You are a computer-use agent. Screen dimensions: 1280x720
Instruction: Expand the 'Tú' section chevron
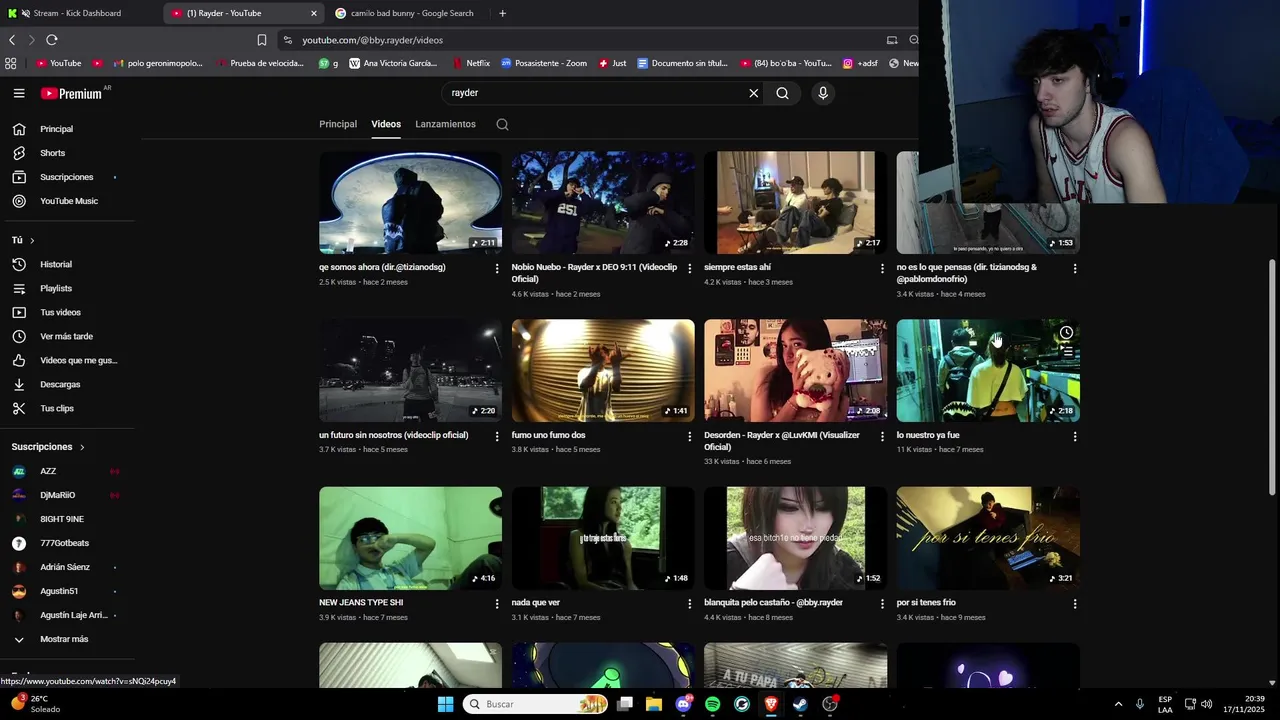[x=32, y=240]
